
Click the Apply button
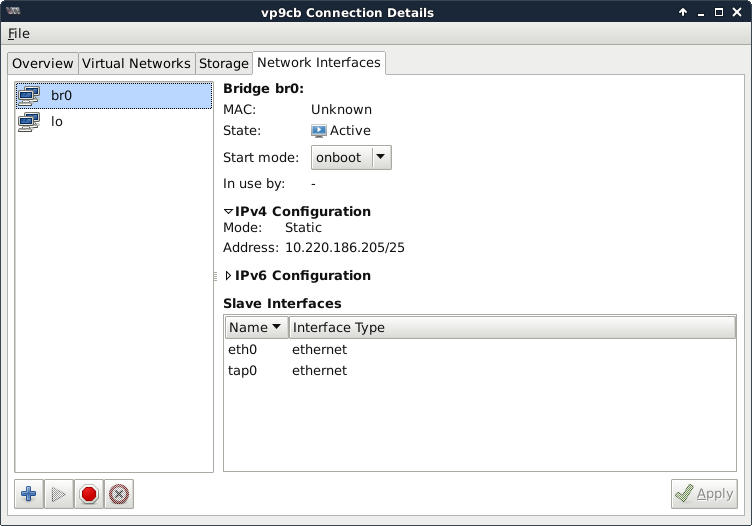tap(704, 494)
